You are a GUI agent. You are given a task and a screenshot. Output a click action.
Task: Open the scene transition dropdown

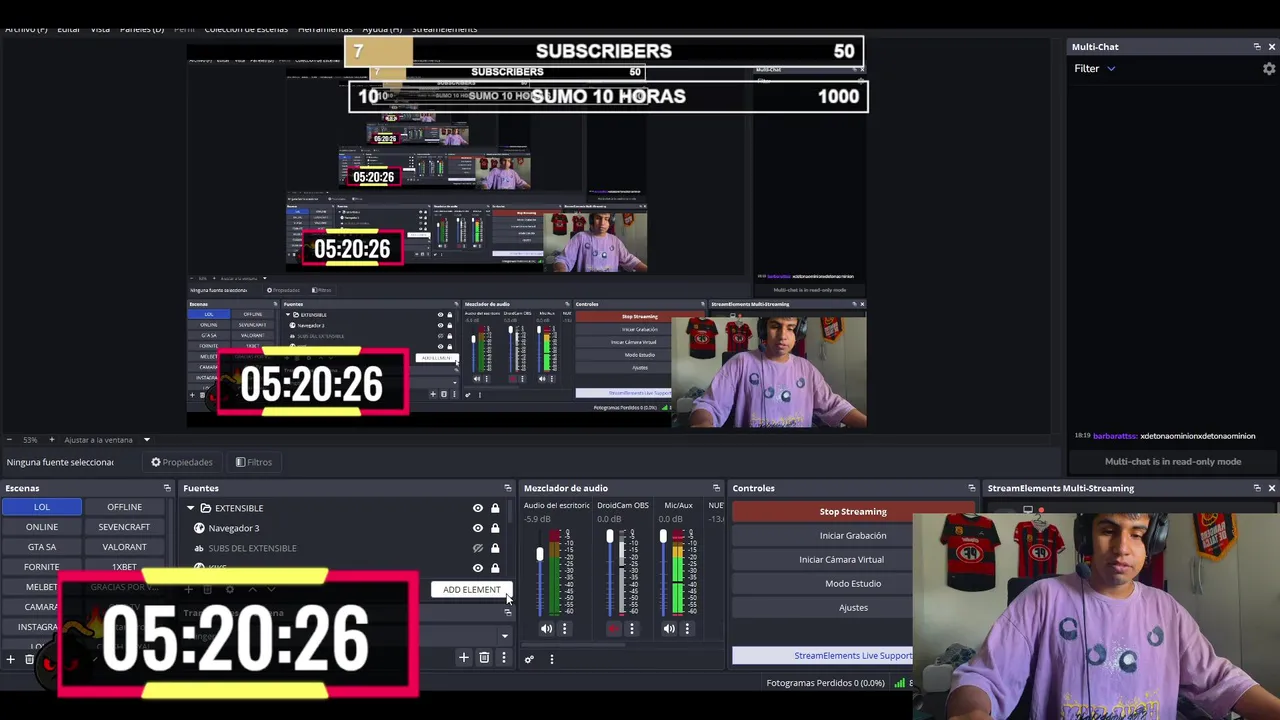coord(504,636)
